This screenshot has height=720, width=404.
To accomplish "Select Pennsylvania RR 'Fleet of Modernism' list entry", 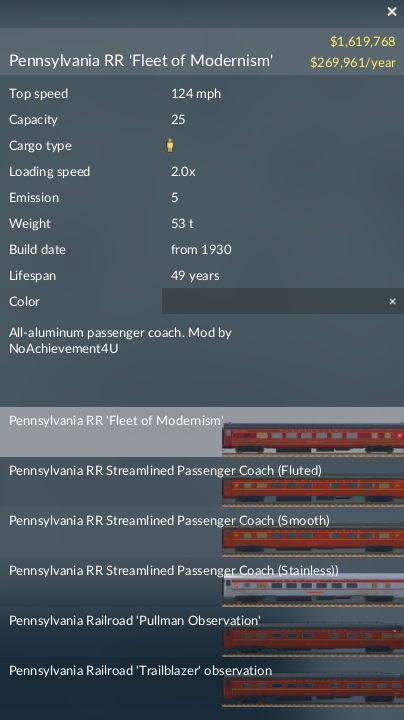I will [202, 432].
